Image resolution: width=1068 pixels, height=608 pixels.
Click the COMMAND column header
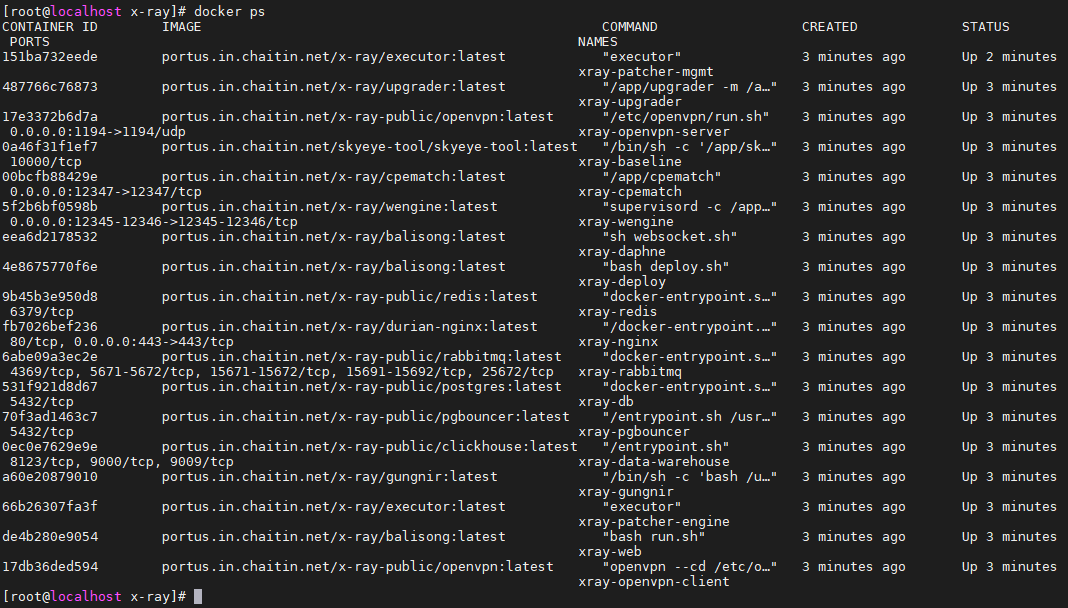click(x=630, y=27)
